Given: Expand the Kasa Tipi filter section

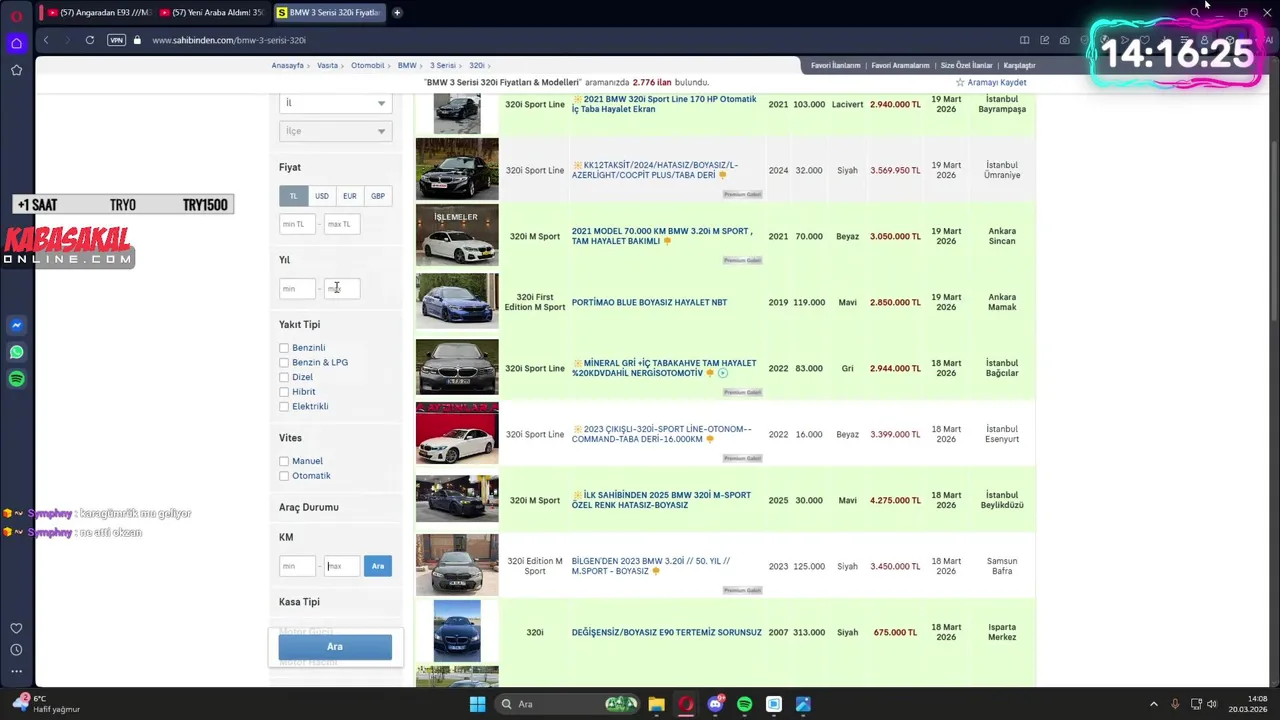Looking at the screenshot, I should click(299, 602).
